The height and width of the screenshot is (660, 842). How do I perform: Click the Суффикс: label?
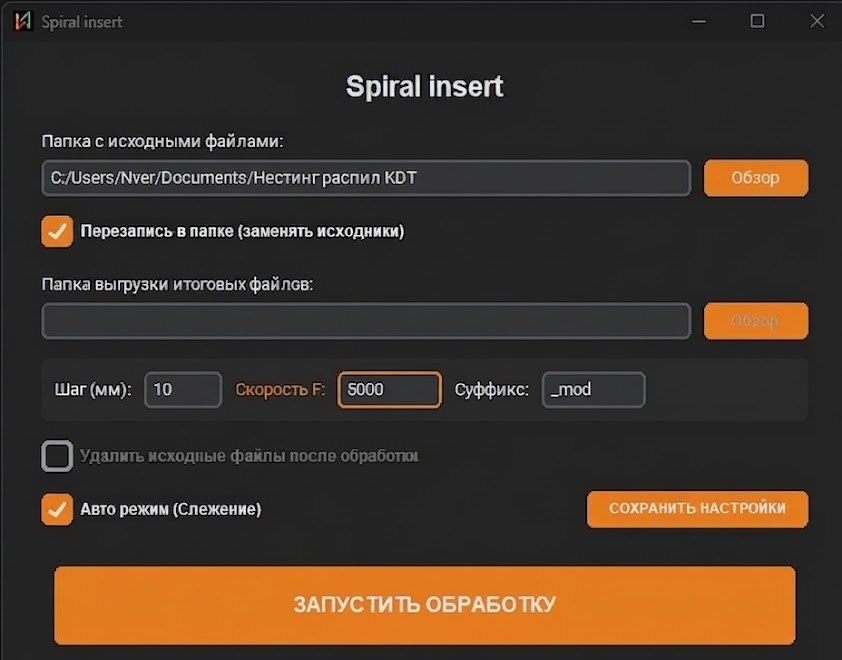(491, 389)
